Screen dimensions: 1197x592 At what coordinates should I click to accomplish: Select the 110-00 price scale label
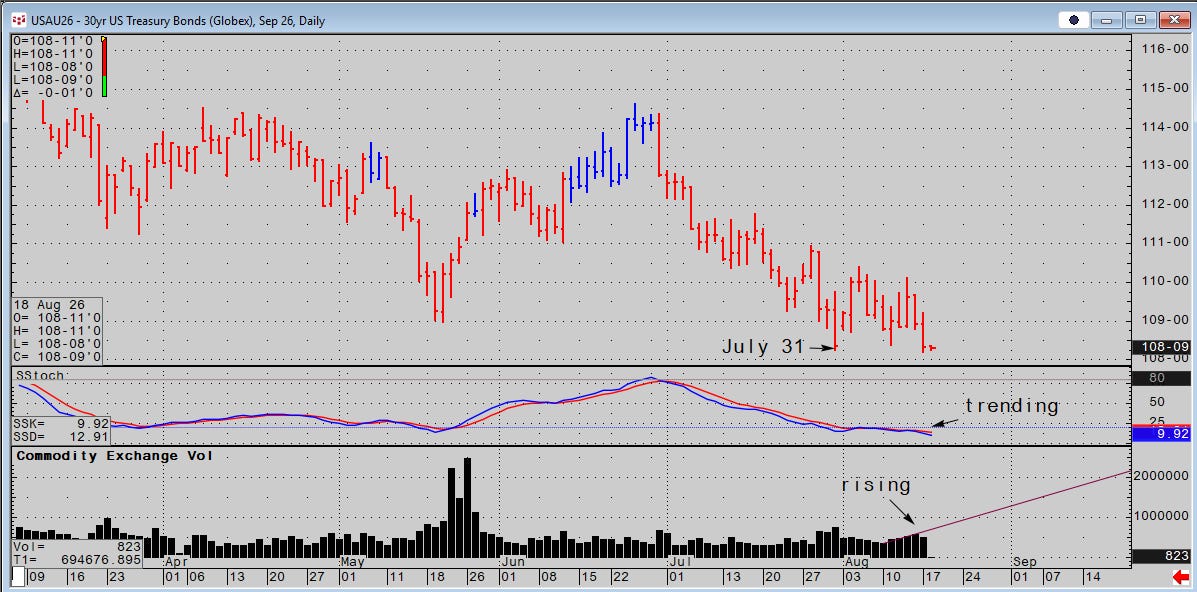(x=1167, y=280)
